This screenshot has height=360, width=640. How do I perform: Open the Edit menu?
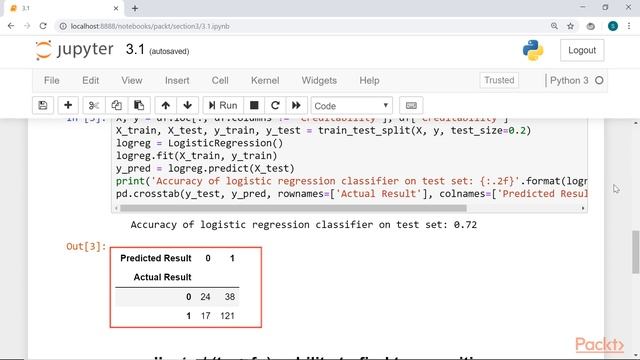click(x=90, y=80)
